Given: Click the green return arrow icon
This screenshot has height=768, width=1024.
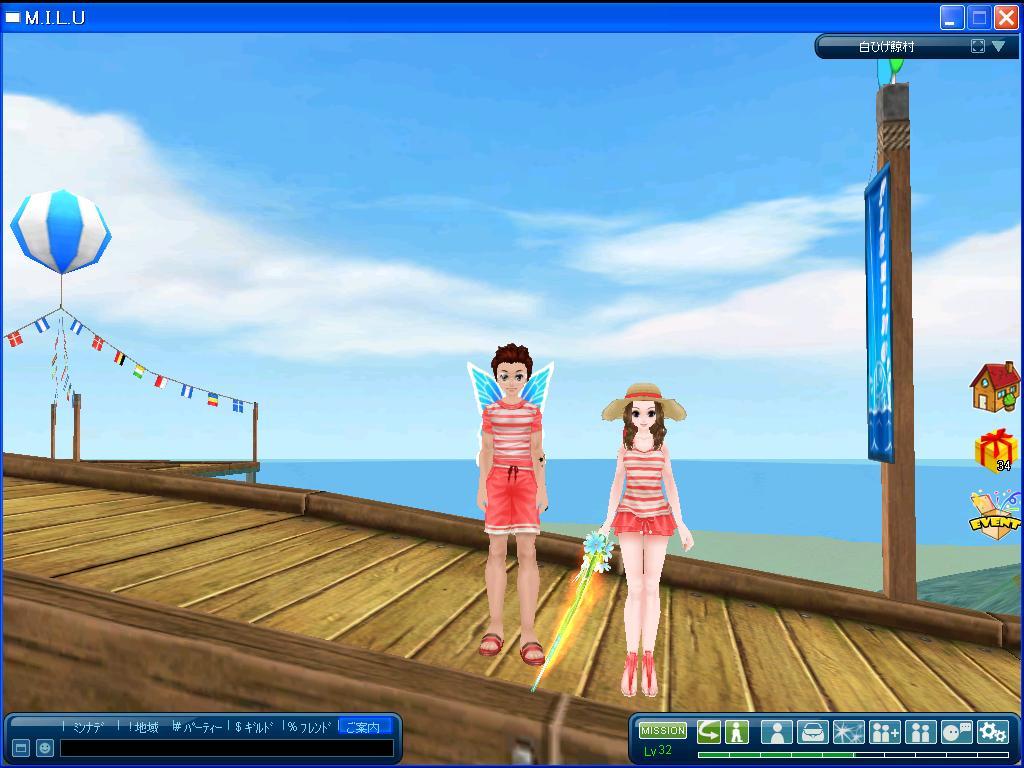Looking at the screenshot, I should tap(709, 732).
